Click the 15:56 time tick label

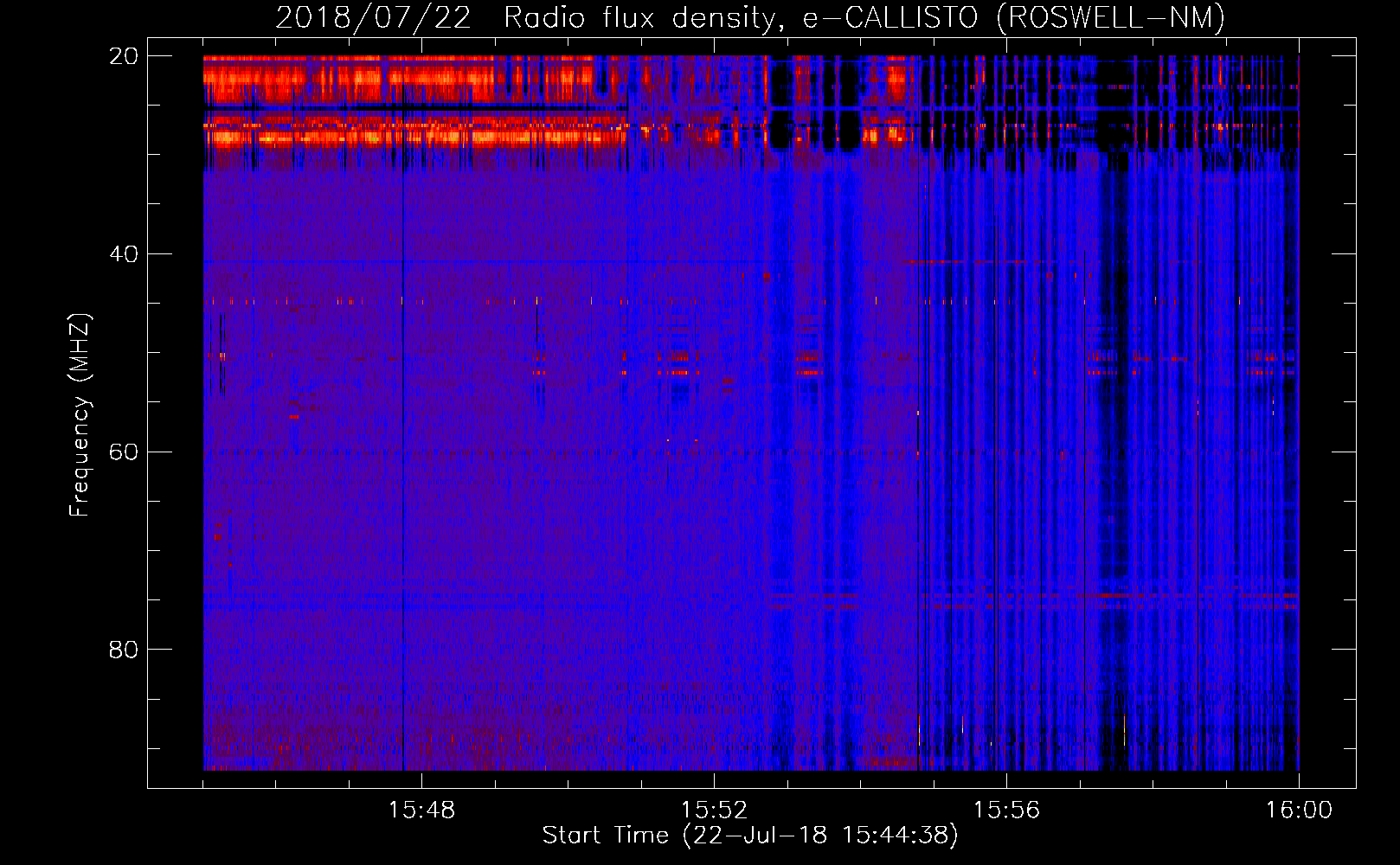pyautogui.click(x=1006, y=811)
